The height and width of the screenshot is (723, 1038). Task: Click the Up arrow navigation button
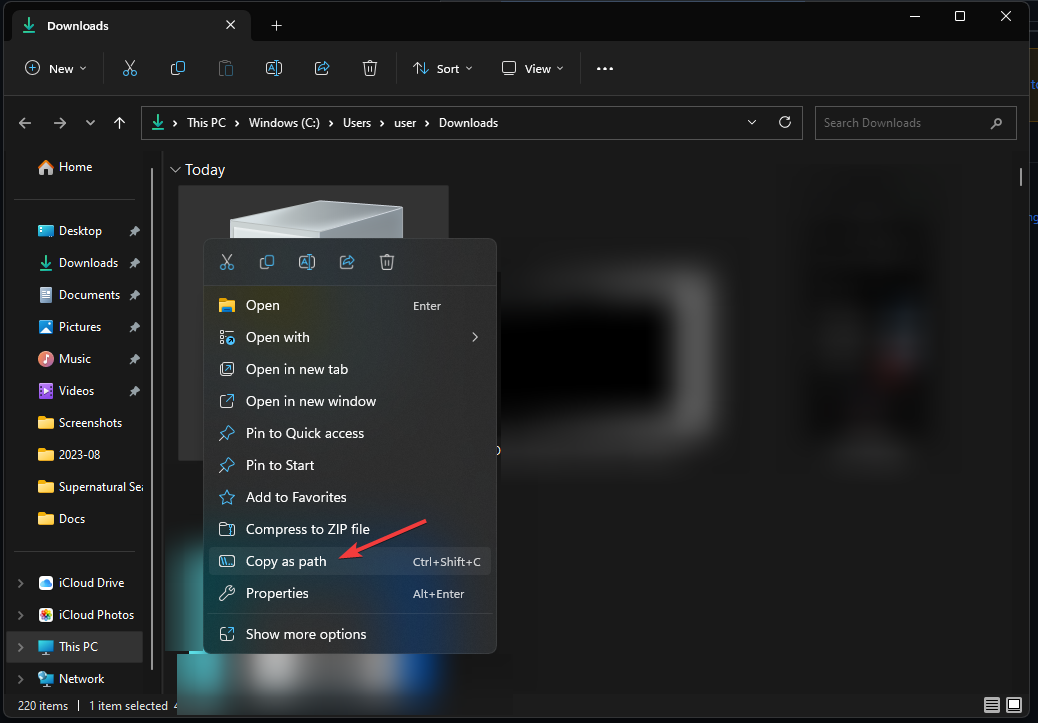coord(120,123)
